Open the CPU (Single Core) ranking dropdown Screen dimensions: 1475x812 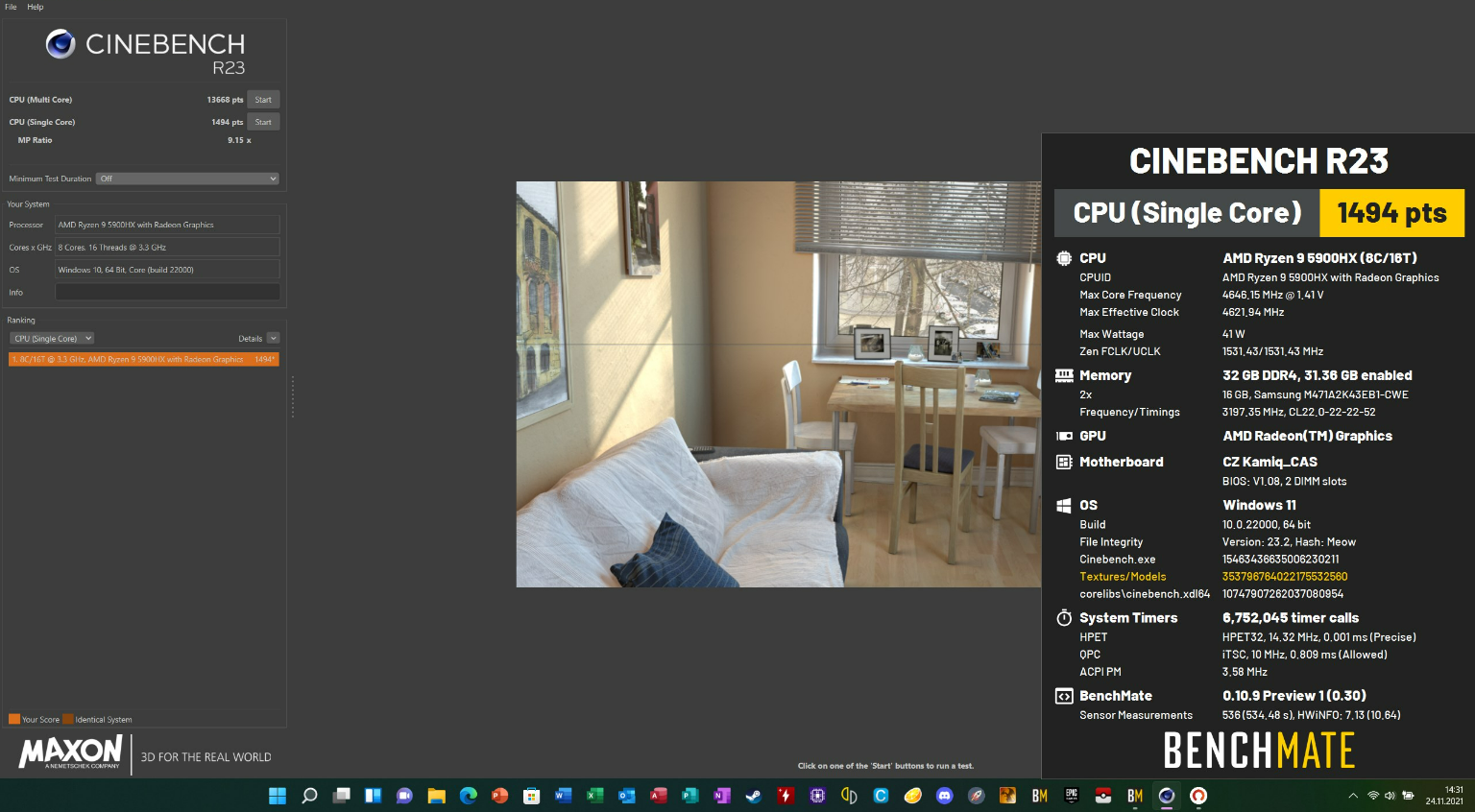(52, 339)
